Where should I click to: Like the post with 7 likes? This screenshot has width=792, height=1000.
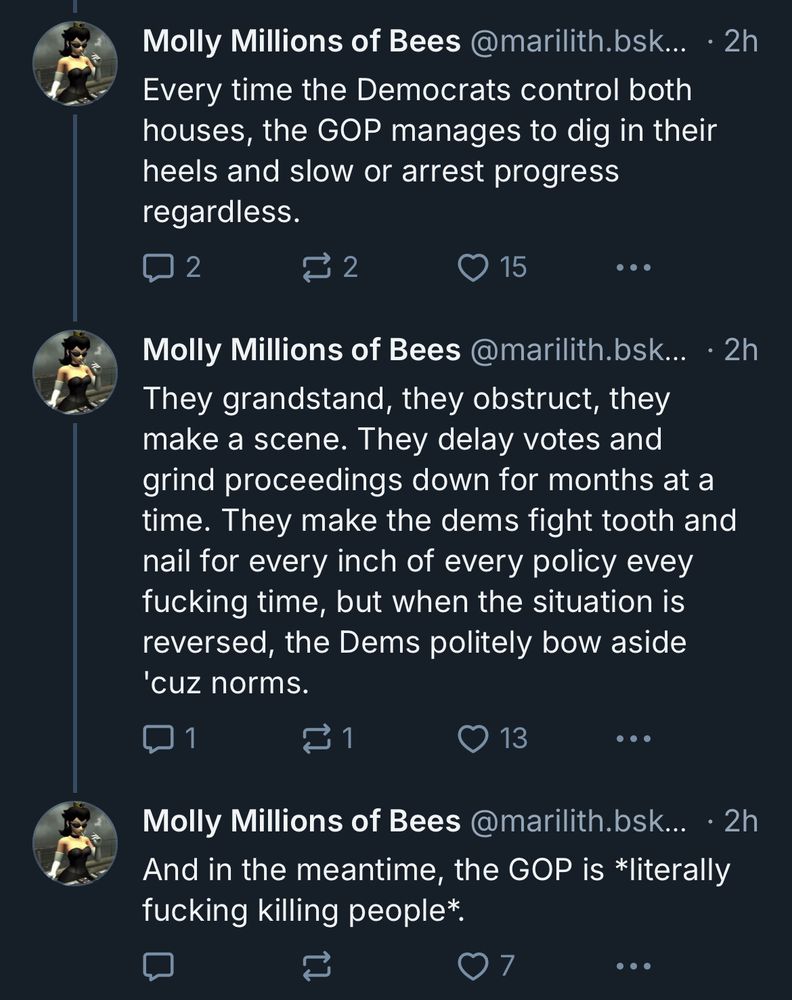pyautogui.click(x=472, y=966)
